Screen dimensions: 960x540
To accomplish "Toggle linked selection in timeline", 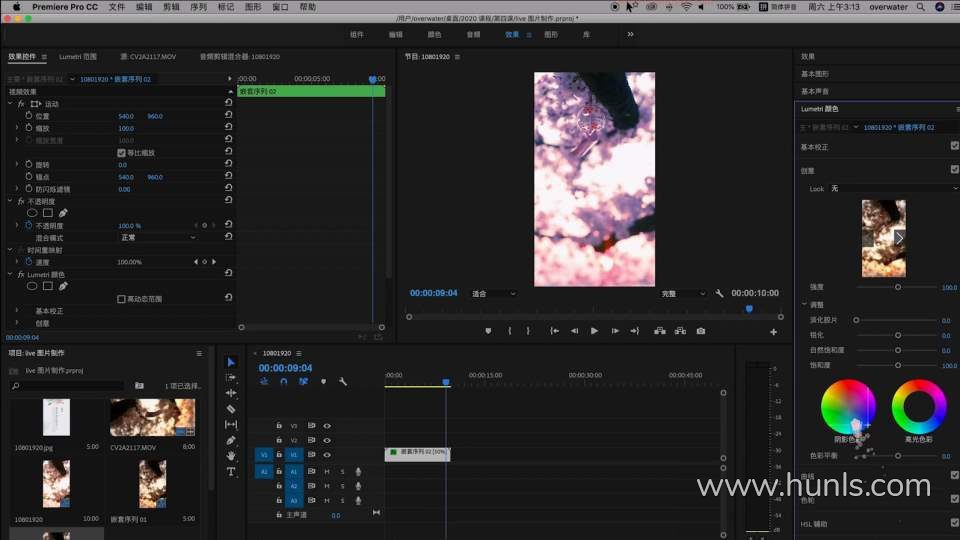I will [x=303, y=381].
